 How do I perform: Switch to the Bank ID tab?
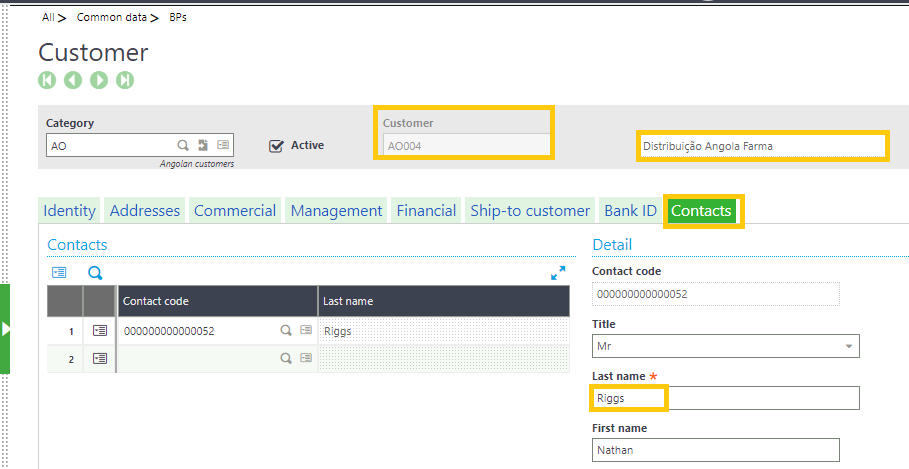[x=630, y=210]
